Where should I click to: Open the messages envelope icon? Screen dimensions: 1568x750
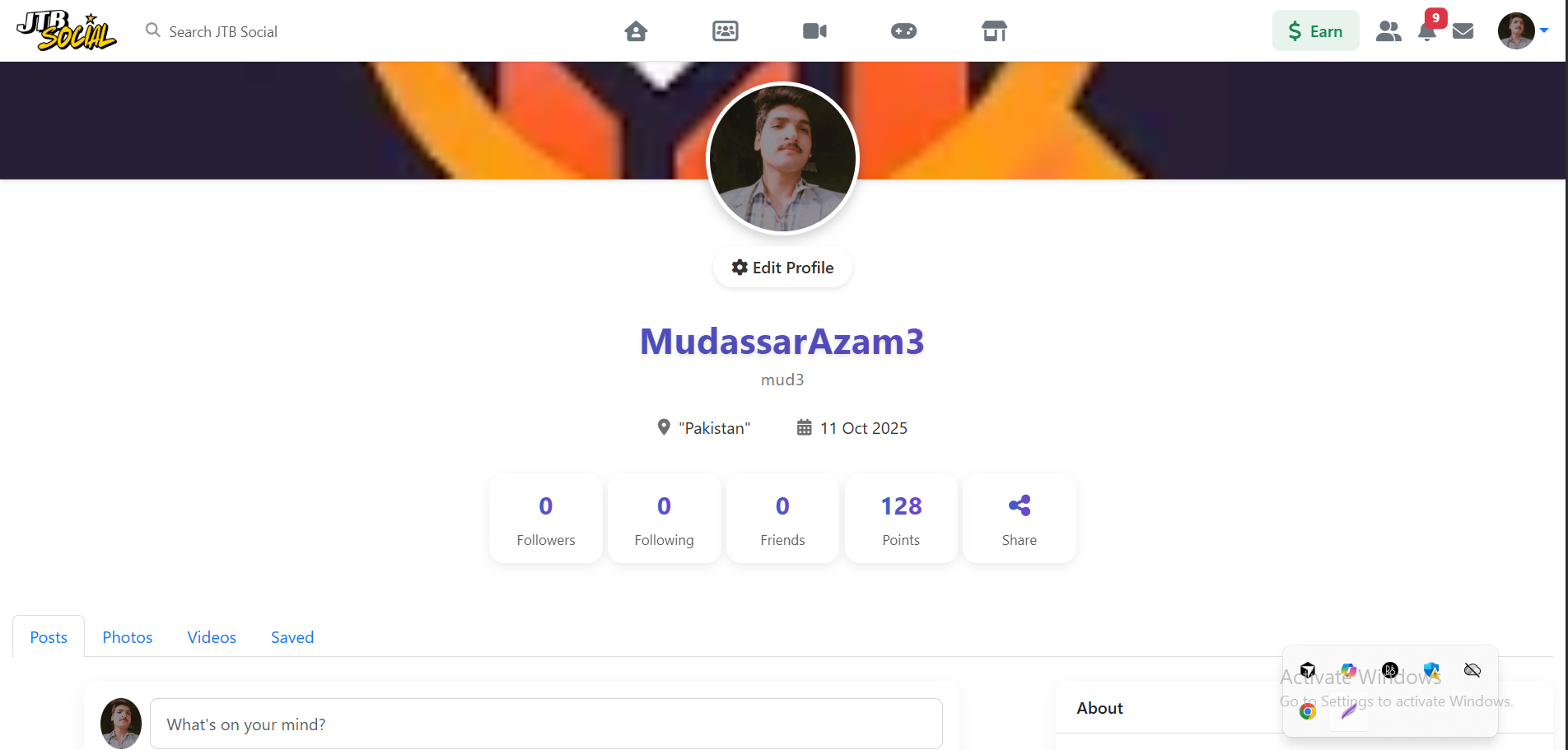point(1463,31)
